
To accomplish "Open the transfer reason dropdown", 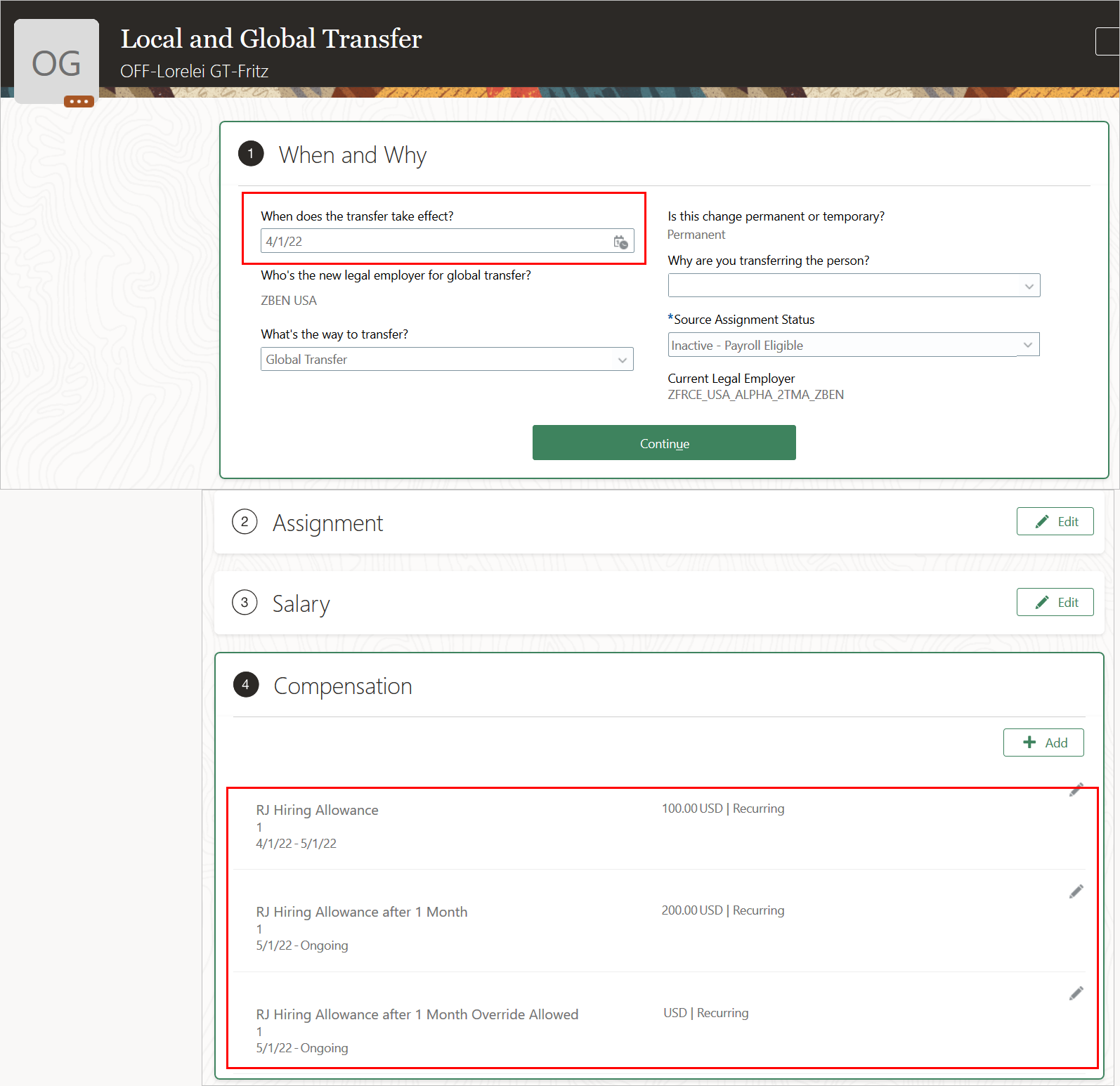I will point(854,286).
